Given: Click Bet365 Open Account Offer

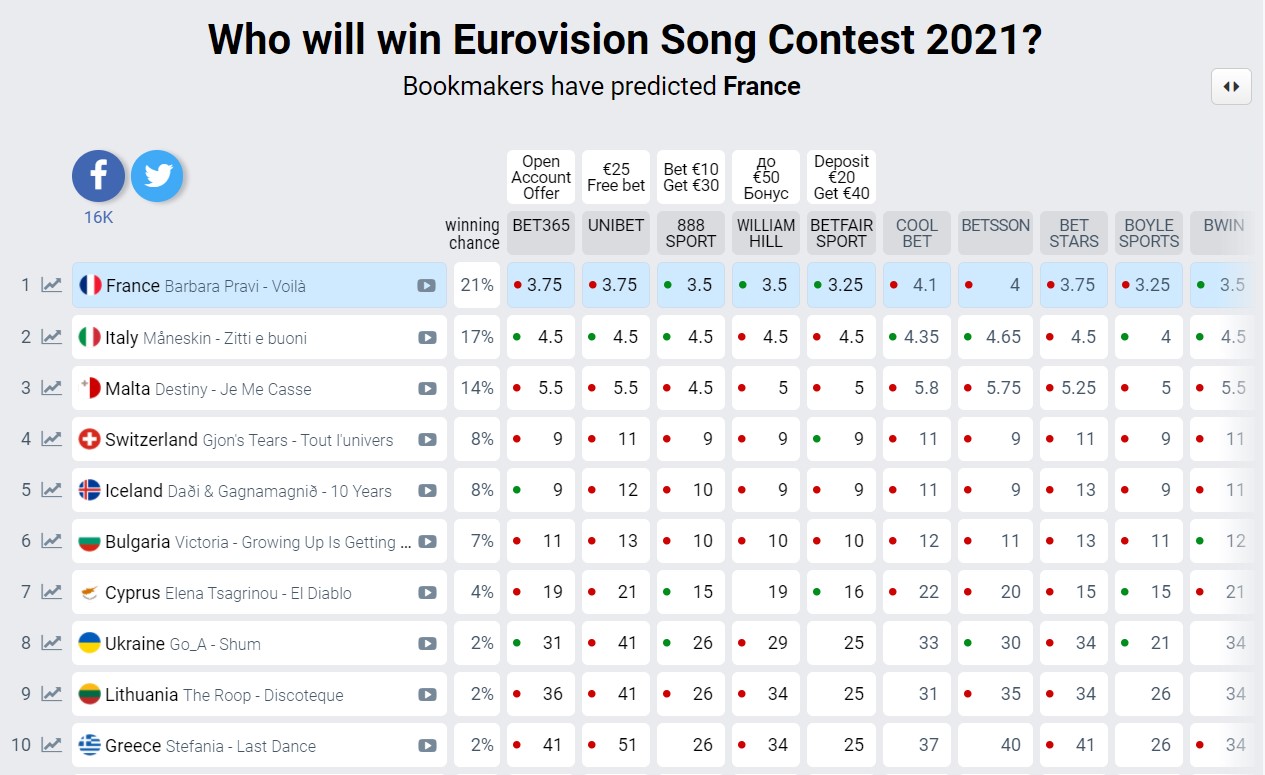Looking at the screenshot, I should click(x=541, y=177).
